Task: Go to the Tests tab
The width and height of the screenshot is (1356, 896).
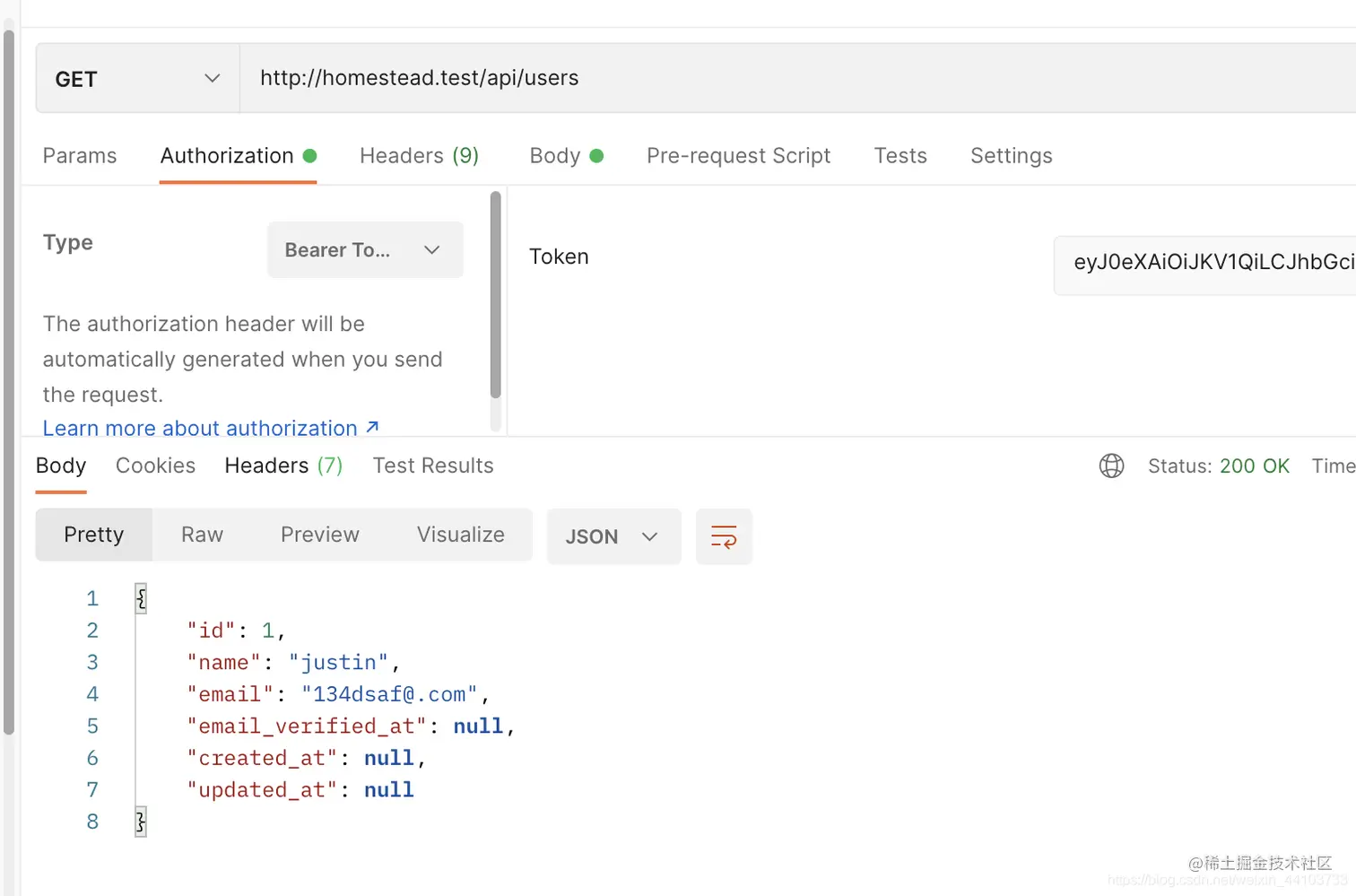Action: pyautogui.click(x=900, y=155)
